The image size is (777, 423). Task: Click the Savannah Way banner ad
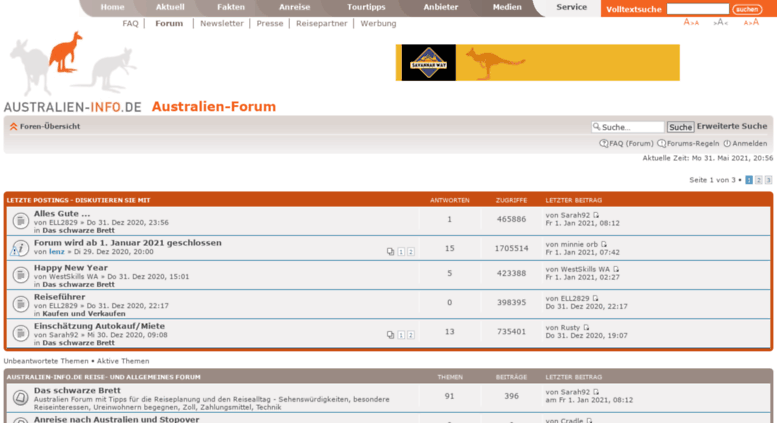tap(538, 62)
